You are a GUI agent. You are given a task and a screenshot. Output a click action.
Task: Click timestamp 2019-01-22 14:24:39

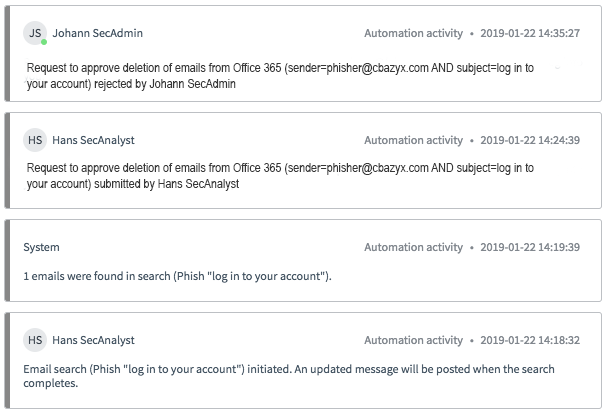click(x=530, y=140)
